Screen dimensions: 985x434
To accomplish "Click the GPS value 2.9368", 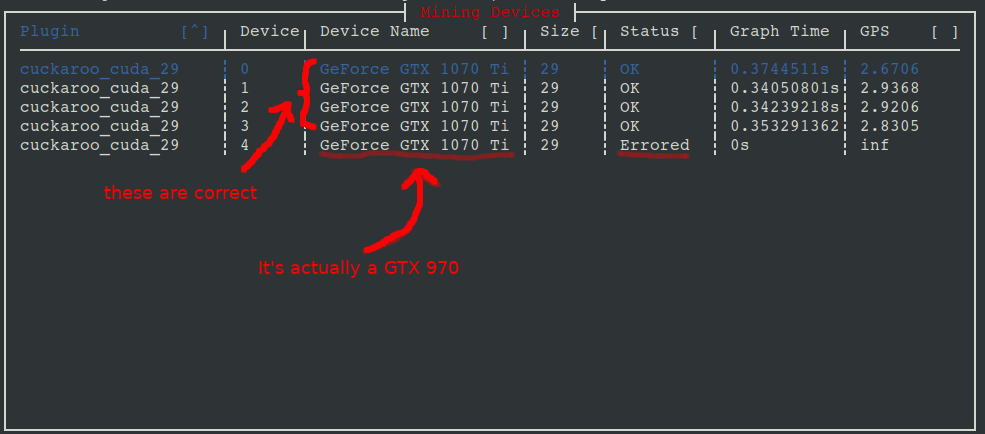I will [890, 88].
